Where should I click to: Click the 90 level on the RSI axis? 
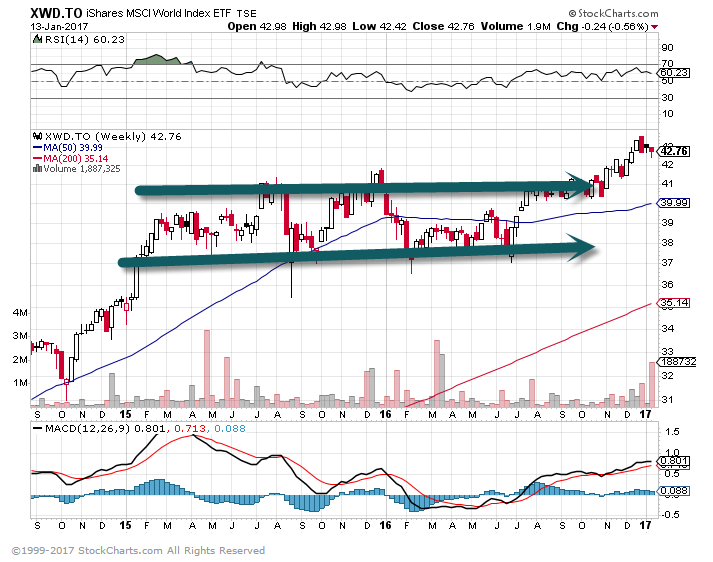click(668, 48)
